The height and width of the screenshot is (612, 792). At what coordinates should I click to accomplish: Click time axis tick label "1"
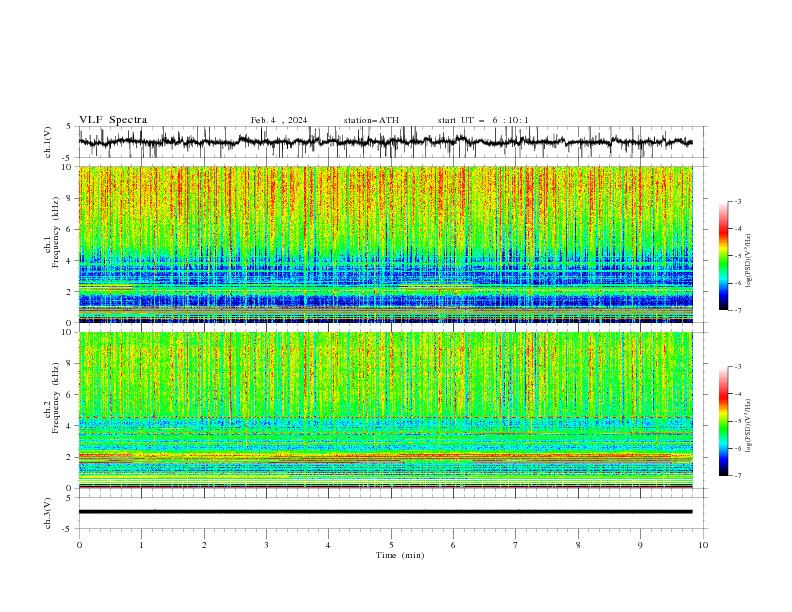[142, 545]
